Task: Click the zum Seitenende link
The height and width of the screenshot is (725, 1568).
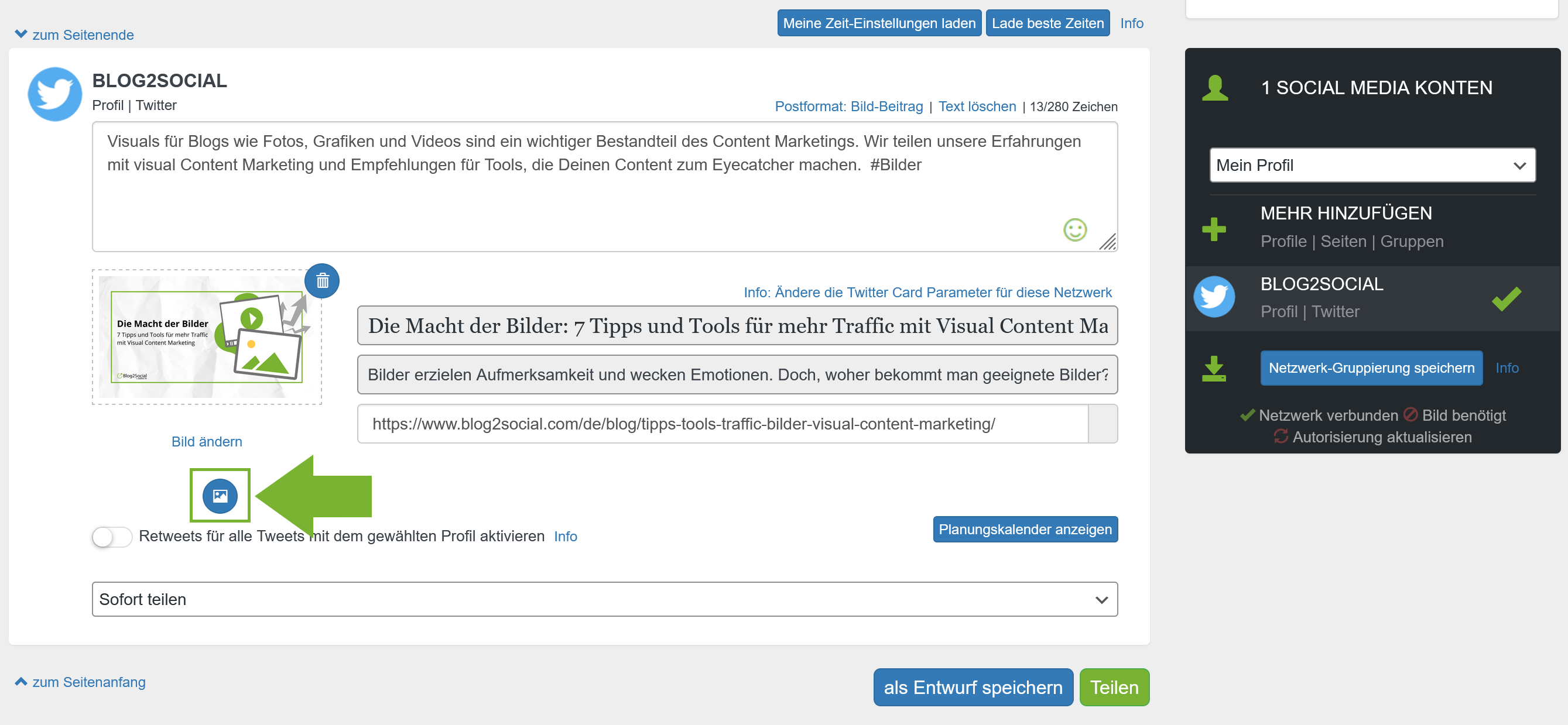Action: pyautogui.click(x=83, y=35)
